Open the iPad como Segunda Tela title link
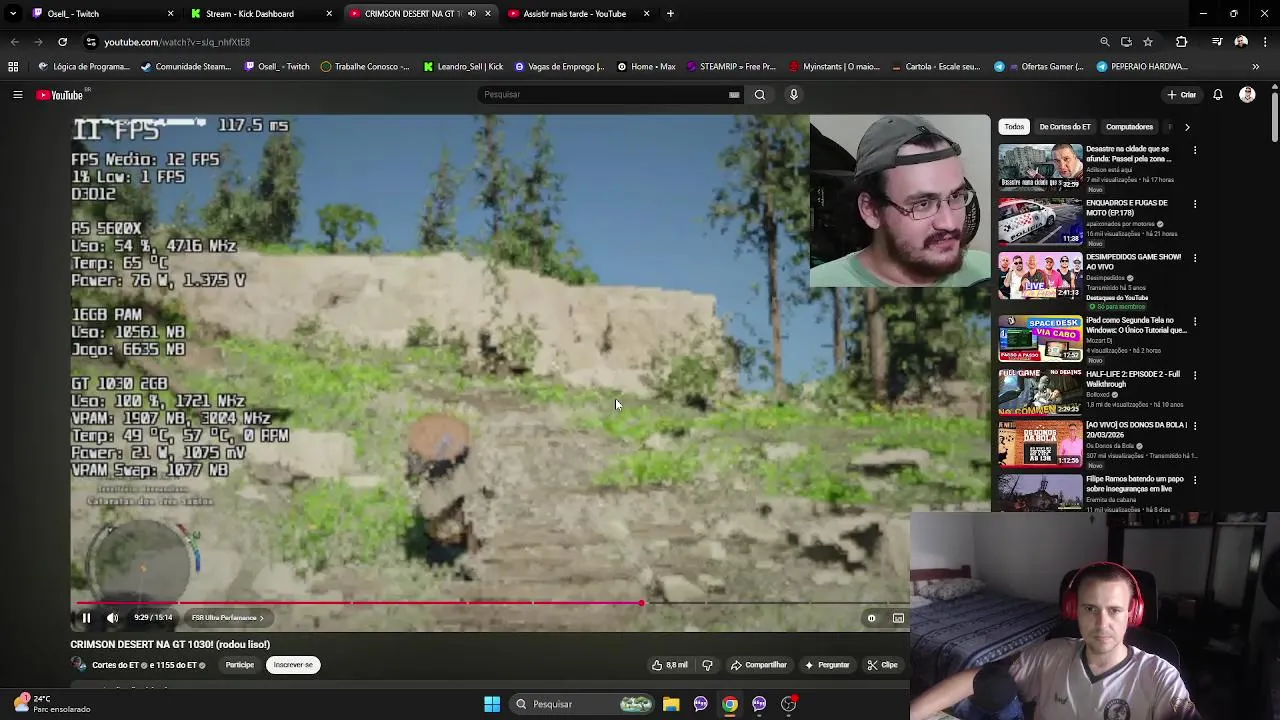The image size is (1280, 720). click(1136, 325)
